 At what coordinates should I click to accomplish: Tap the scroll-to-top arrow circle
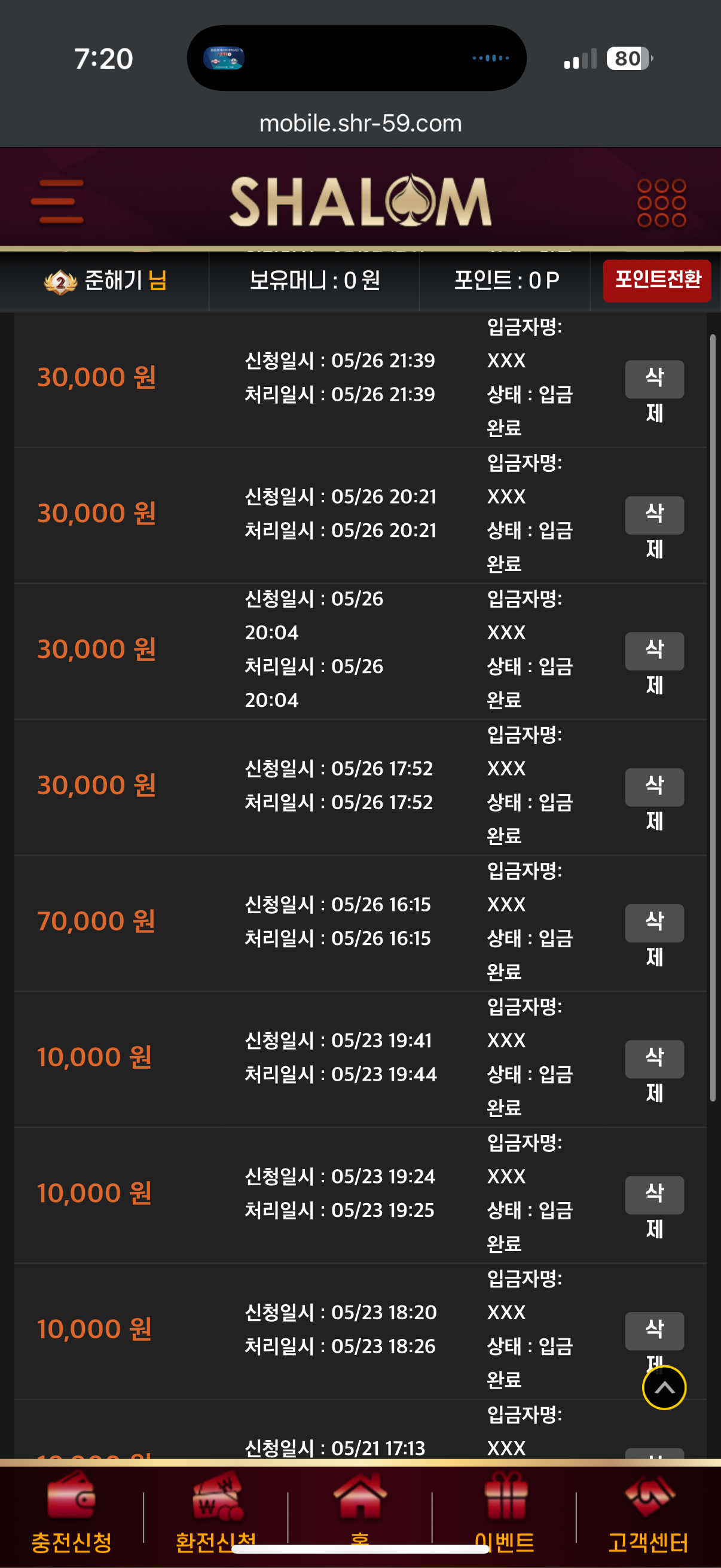(664, 1387)
